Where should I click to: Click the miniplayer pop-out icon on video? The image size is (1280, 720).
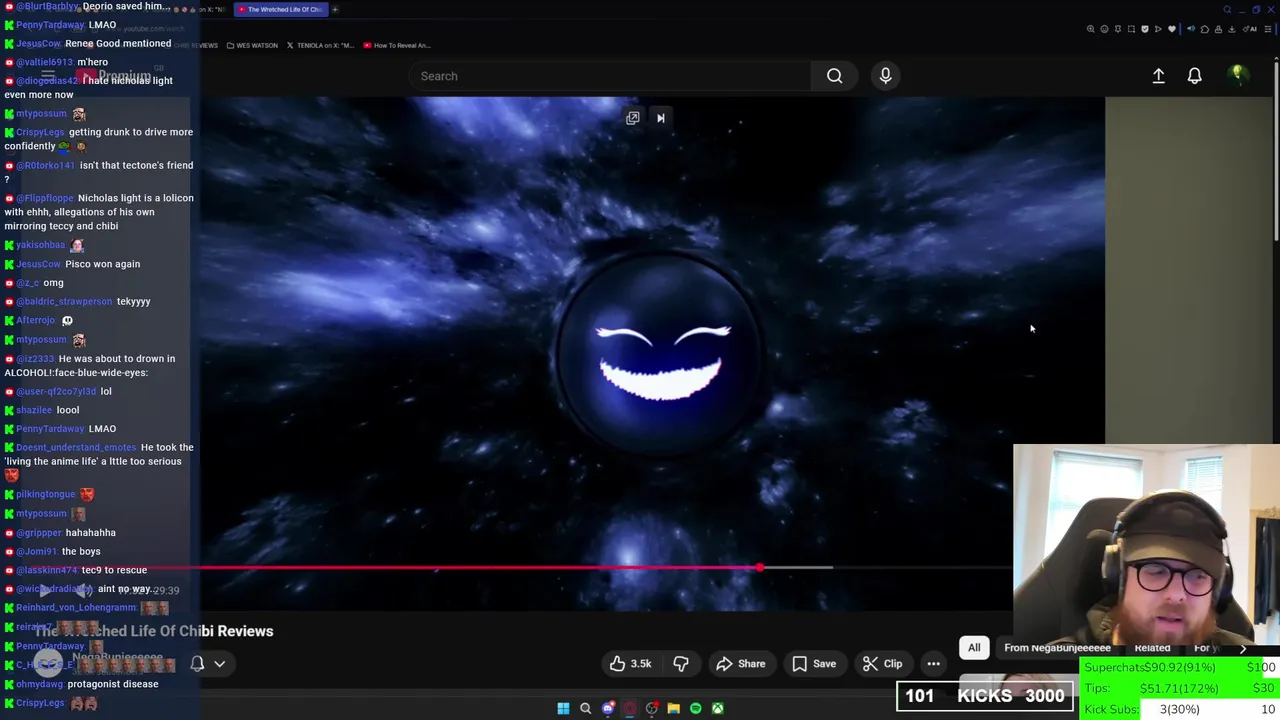coord(632,118)
